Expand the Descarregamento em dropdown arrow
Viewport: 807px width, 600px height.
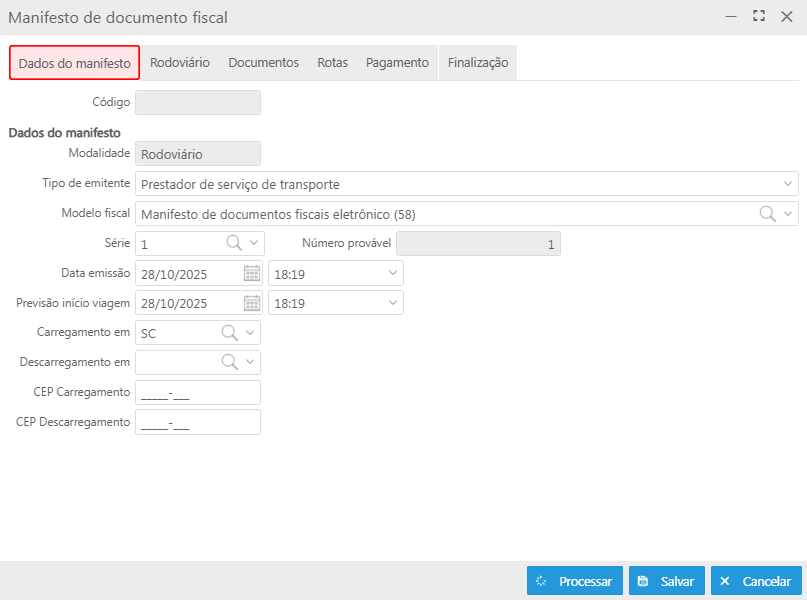click(x=252, y=362)
